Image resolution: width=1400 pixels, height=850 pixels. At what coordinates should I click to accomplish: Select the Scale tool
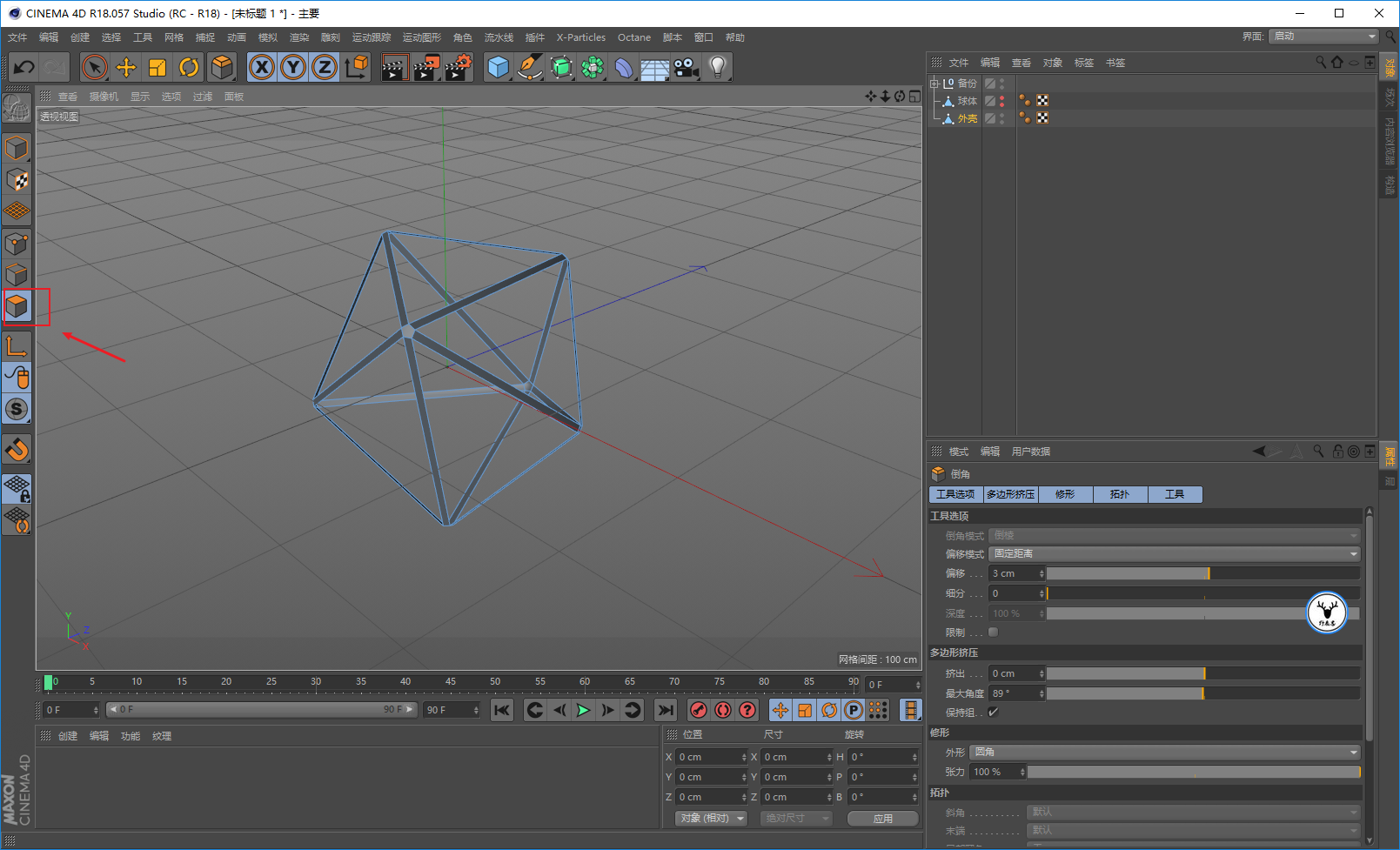[157, 67]
